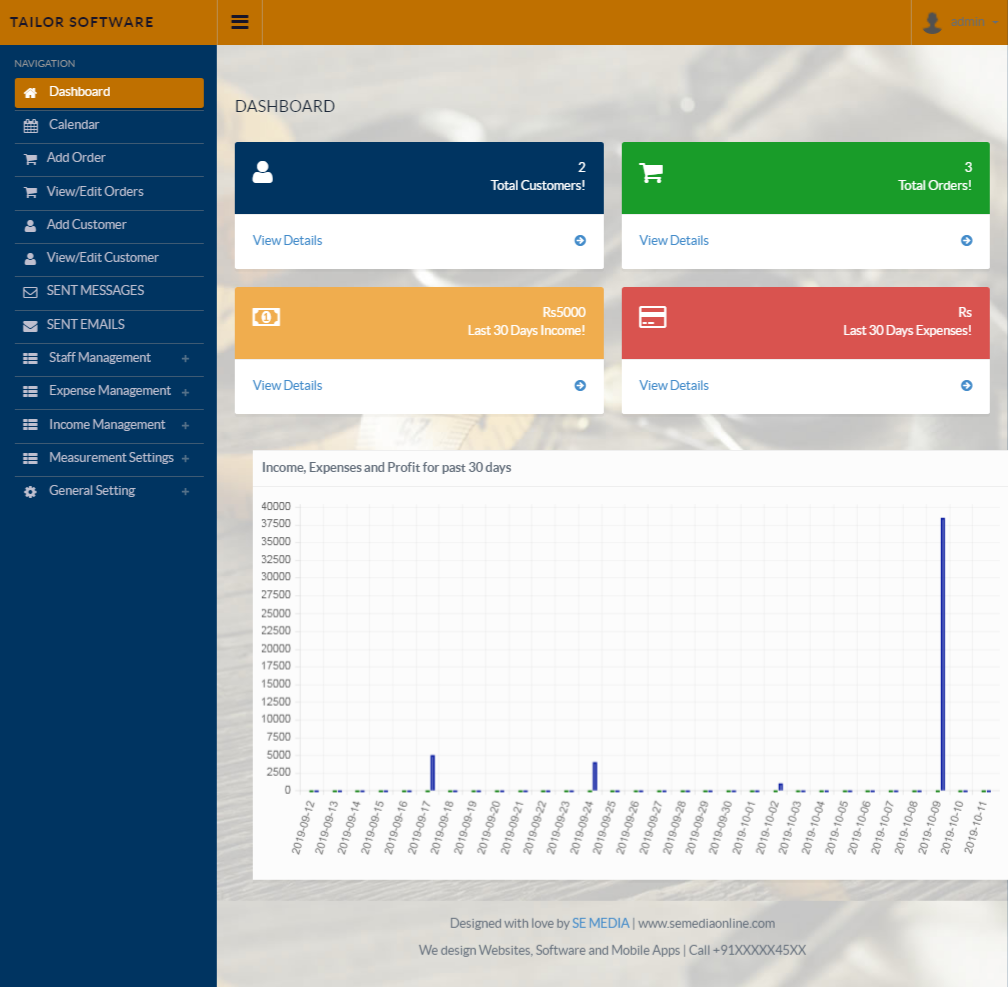Click the TAILOR SOFTWARE brand title
The width and height of the screenshot is (1008, 987).
pyautogui.click(x=82, y=22)
